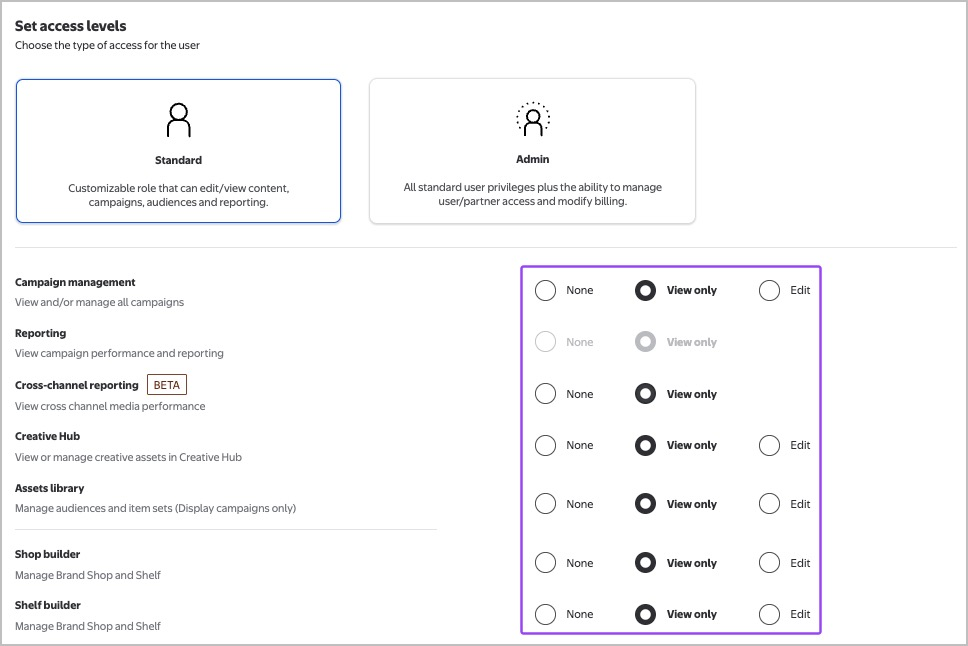The image size is (968, 646).
Task: Select None for Shelf builder
Action: coord(545,615)
